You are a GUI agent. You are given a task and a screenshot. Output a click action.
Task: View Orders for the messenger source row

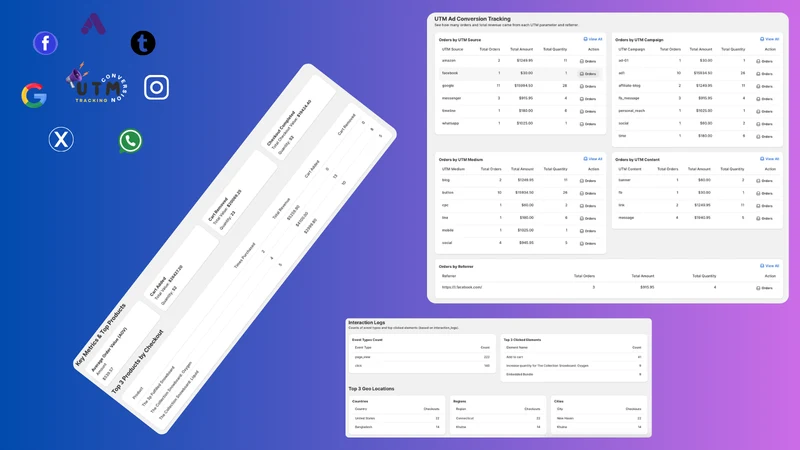588,99
